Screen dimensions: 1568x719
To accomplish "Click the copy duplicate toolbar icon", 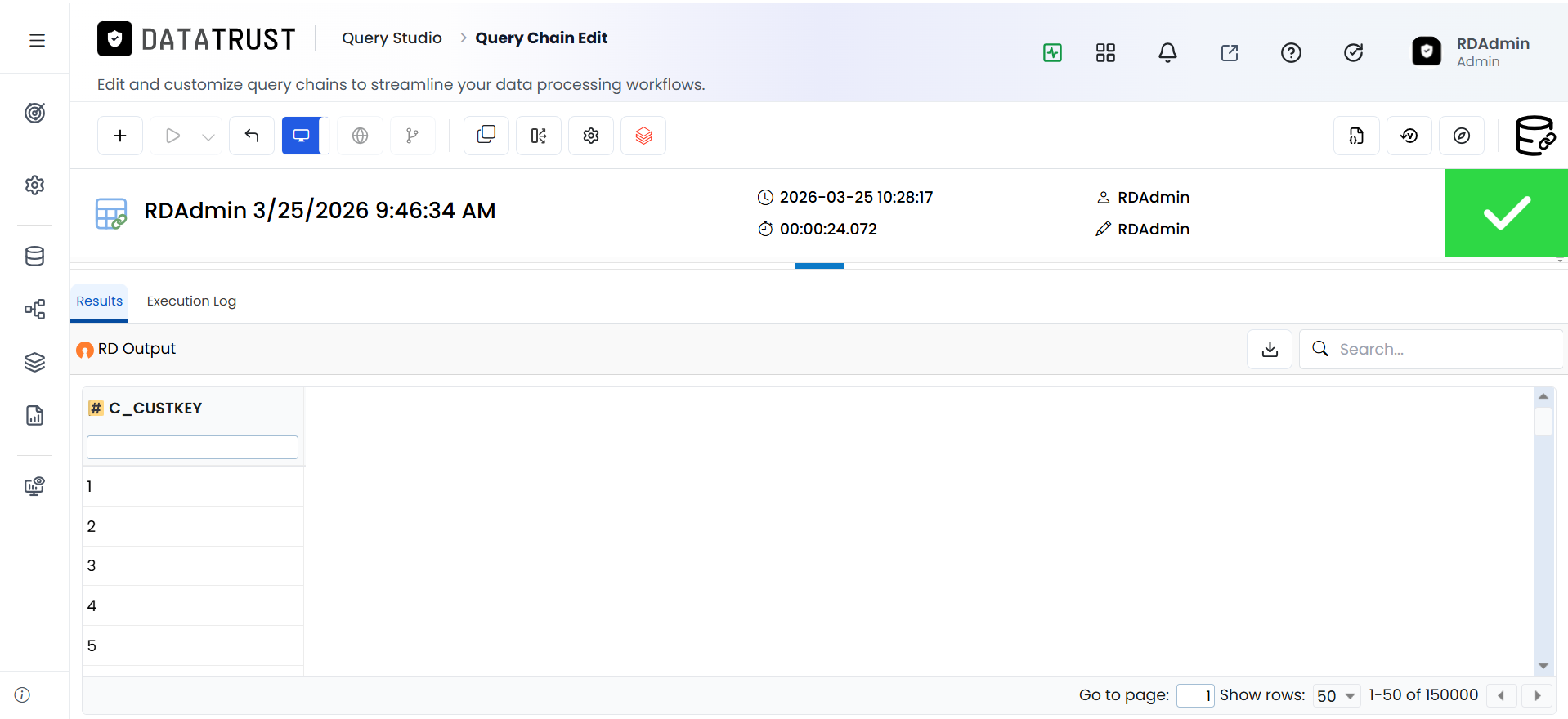I will click(486, 136).
